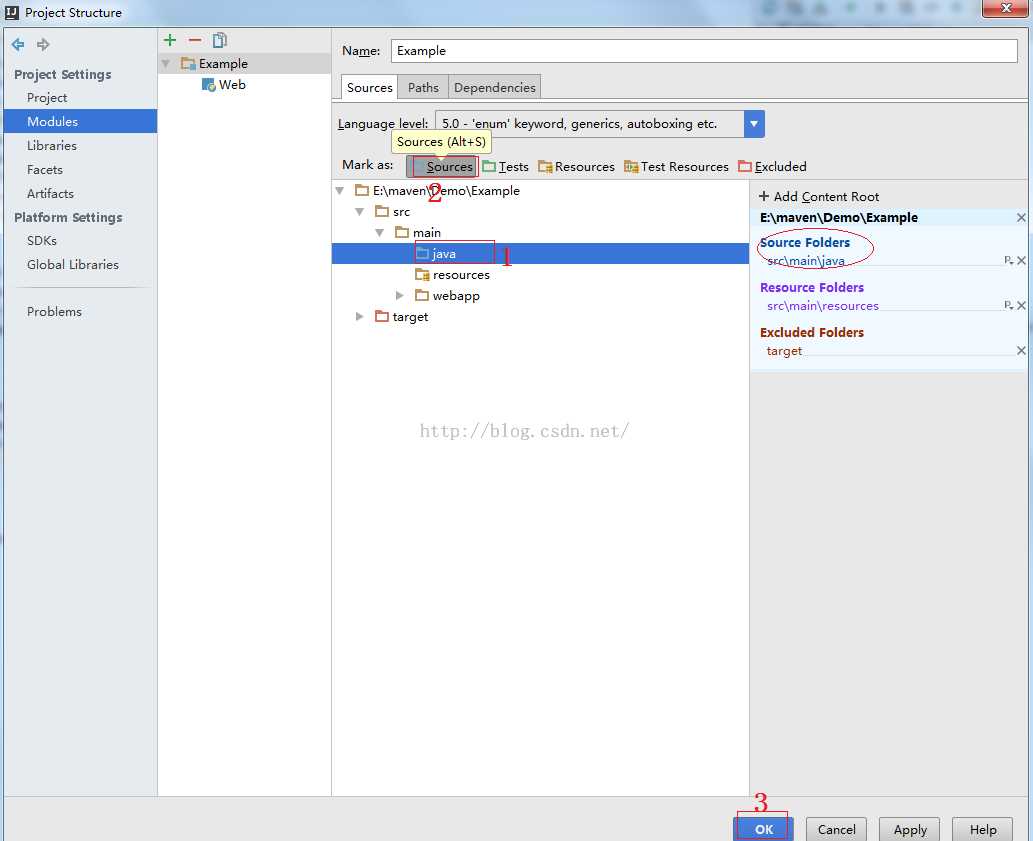Screen dimensions: 1033x841
Task: Edit properties of src\main\resources folder
Action: click(x=1008, y=306)
